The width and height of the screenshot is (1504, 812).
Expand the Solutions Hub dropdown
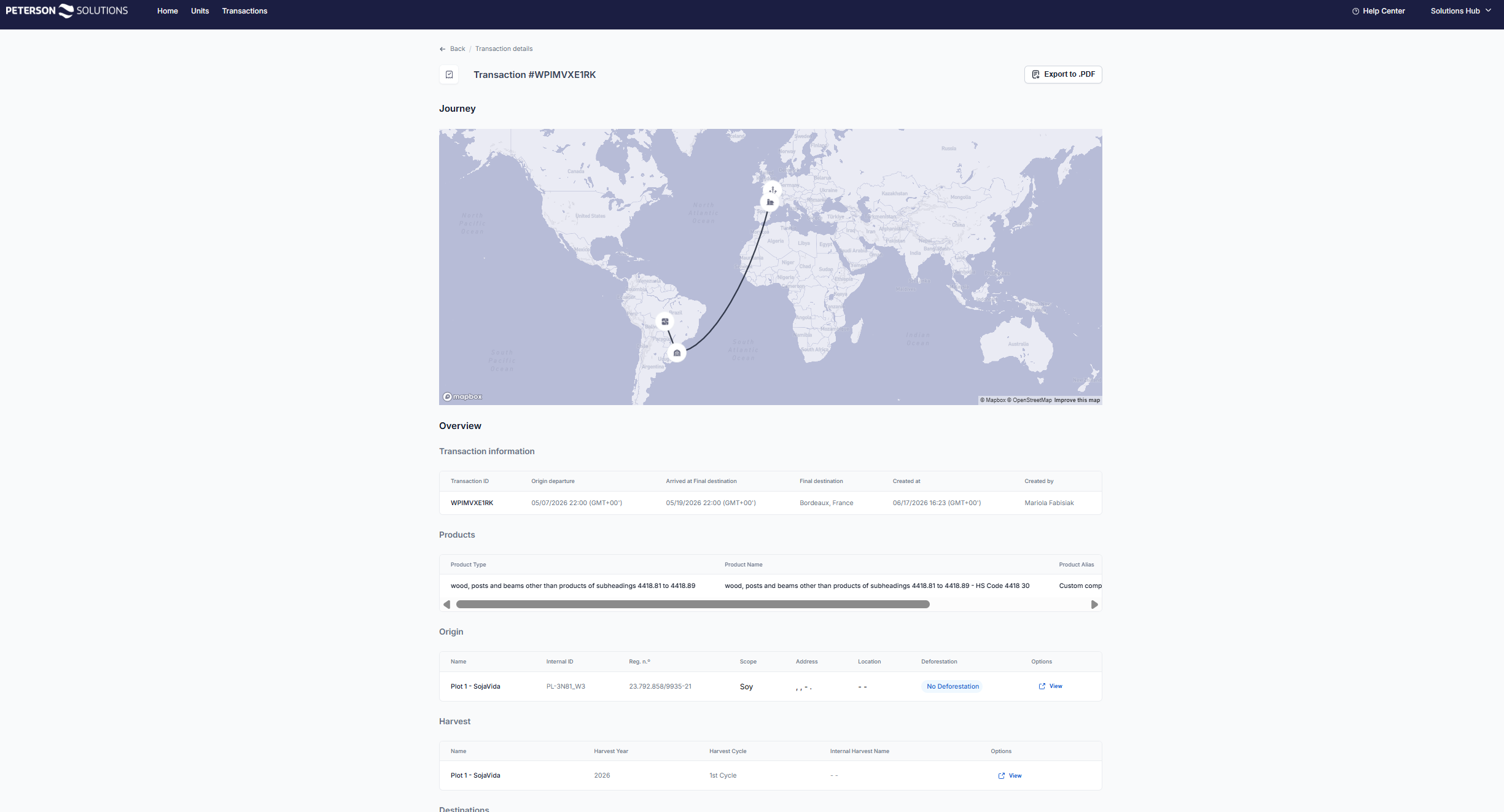coord(1460,11)
